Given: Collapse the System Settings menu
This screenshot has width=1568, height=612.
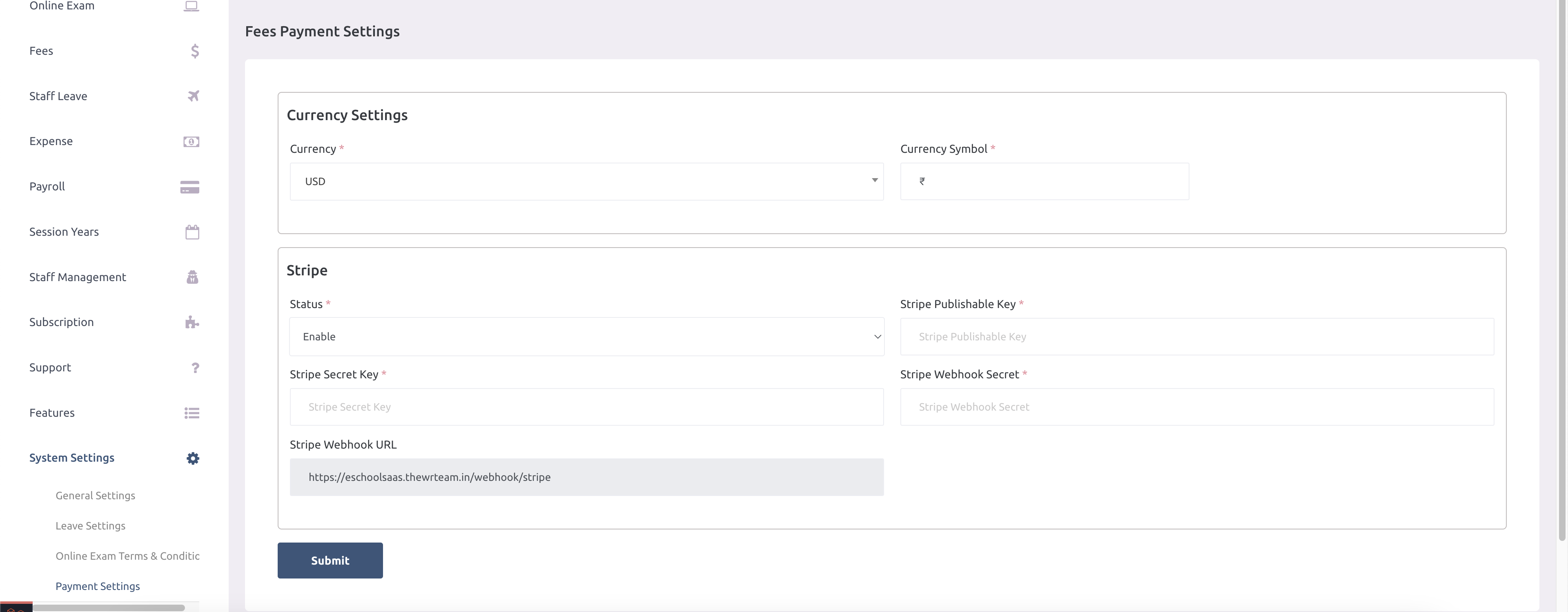Looking at the screenshot, I should point(72,458).
